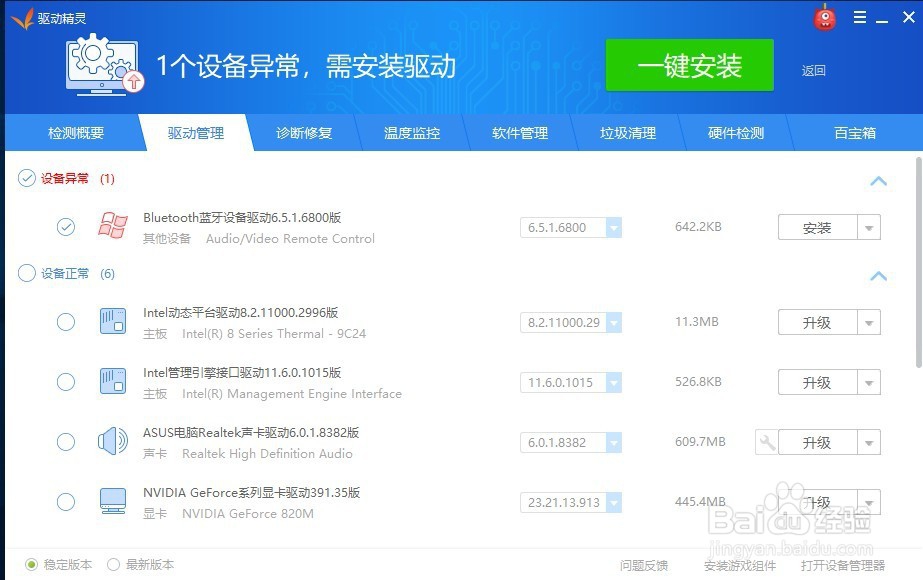
Task: Click the NVIDIA GeForce系列显卡驱动391.35版 title
Action: coord(251,493)
